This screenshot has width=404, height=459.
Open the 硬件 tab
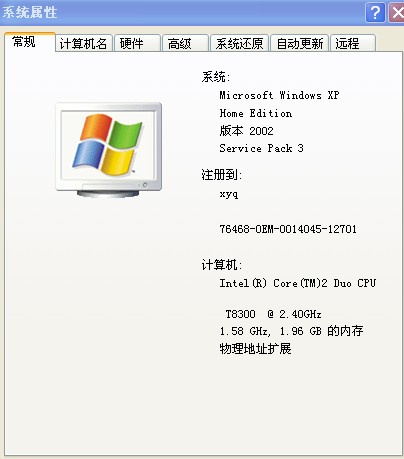(137, 43)
